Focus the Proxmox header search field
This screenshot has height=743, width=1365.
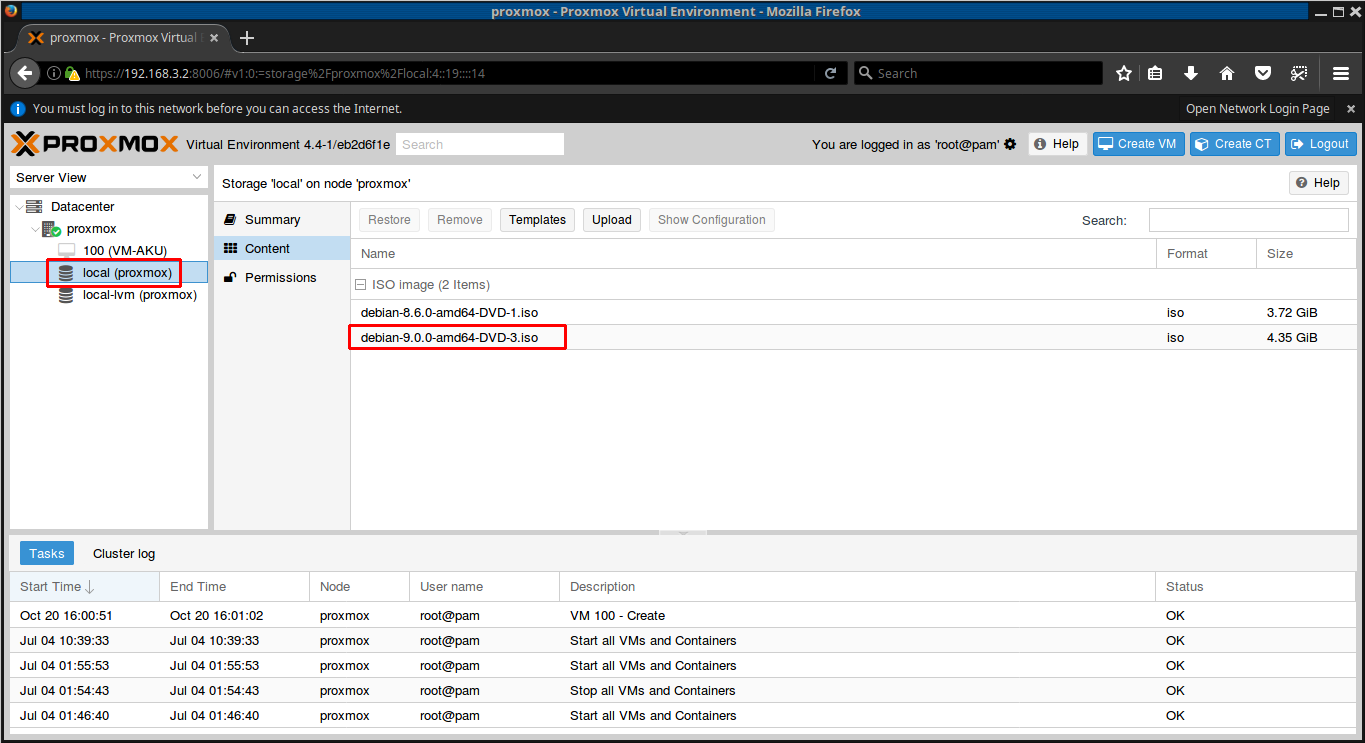point(480,144)
